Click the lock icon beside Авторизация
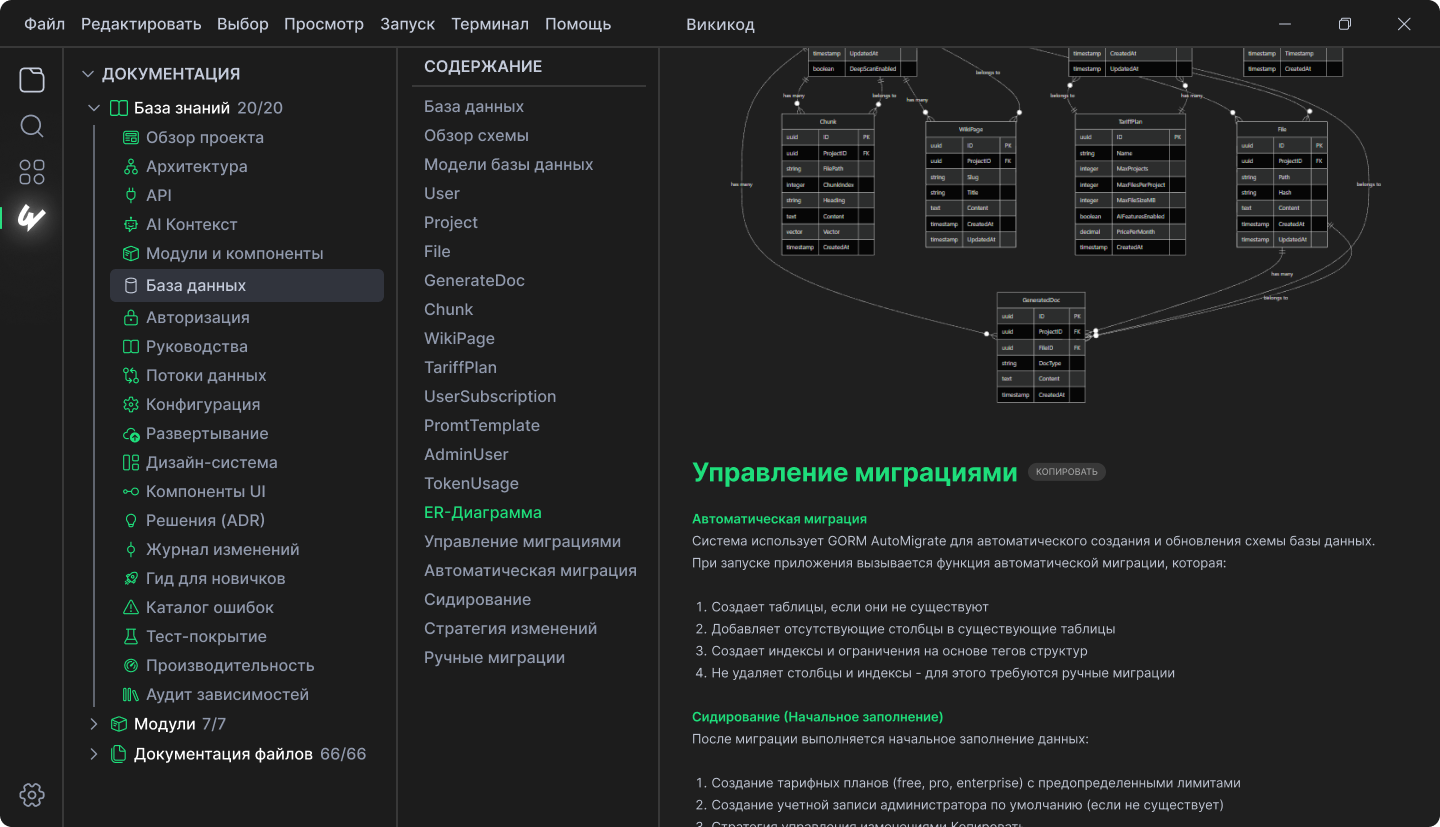The image size is (1440, 827). [x=130, y=318]
